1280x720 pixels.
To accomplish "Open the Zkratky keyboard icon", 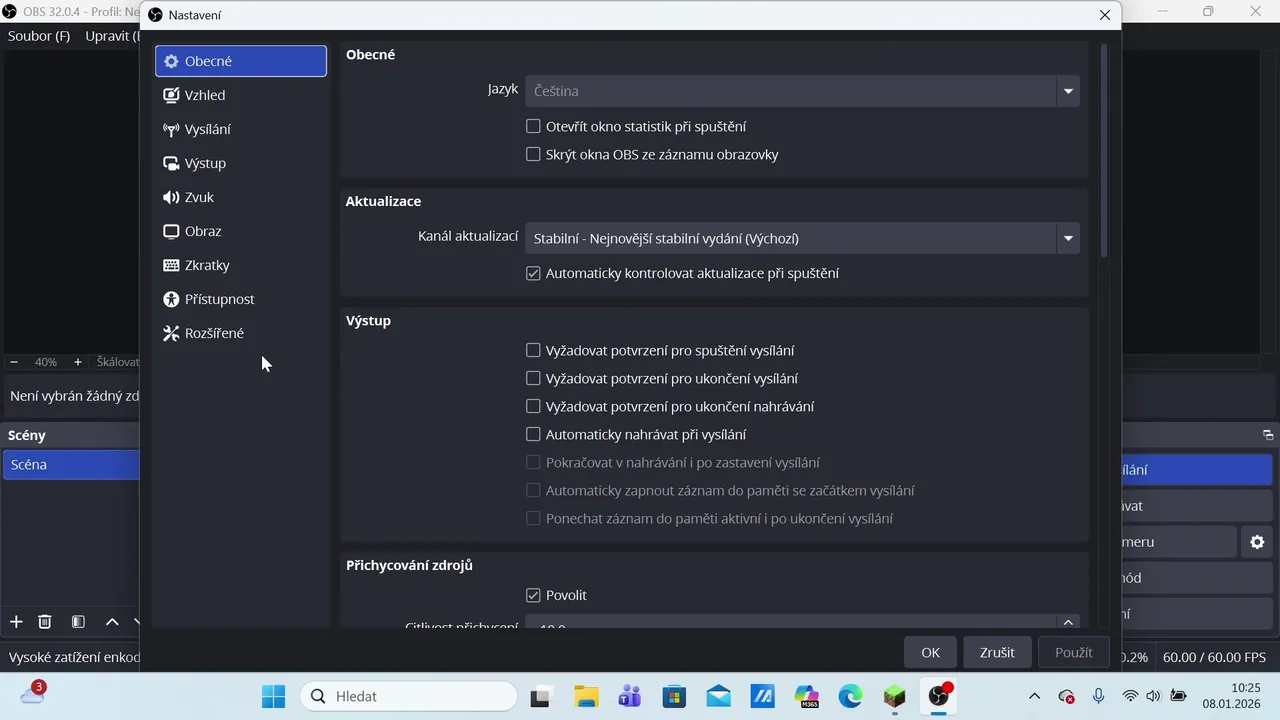I will 171,265.
